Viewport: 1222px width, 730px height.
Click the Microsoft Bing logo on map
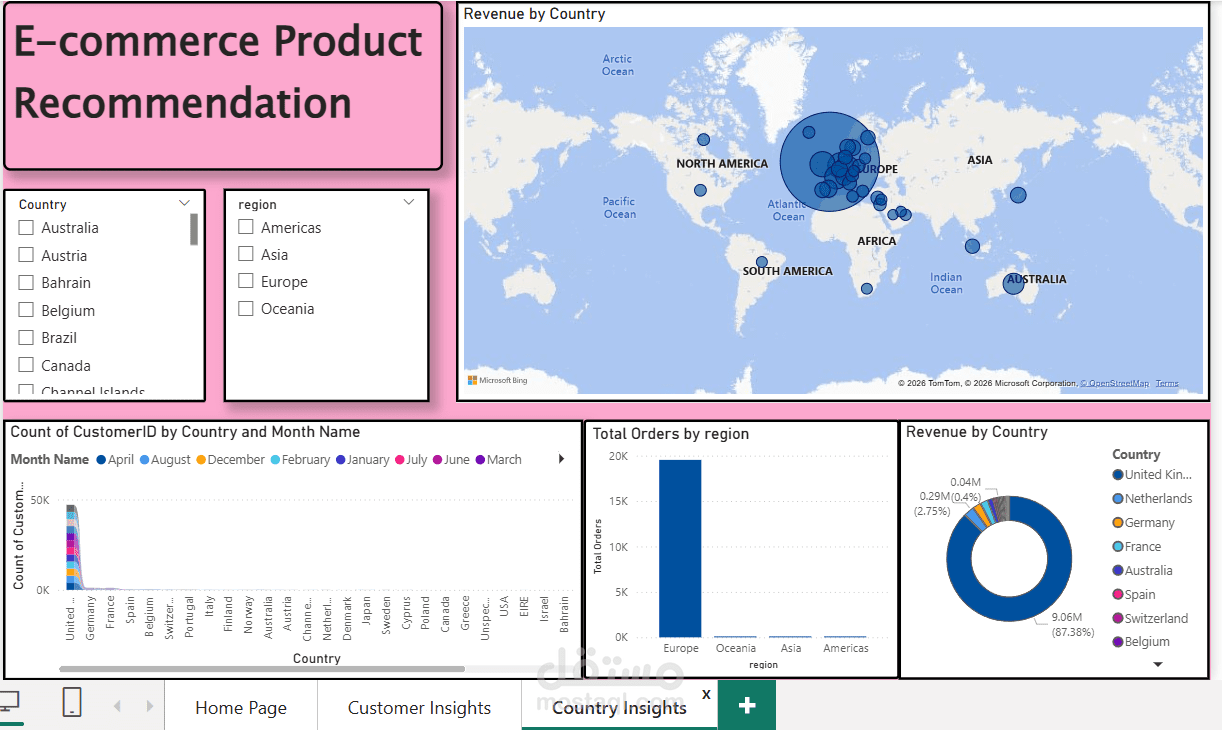[x=497, y=381]
